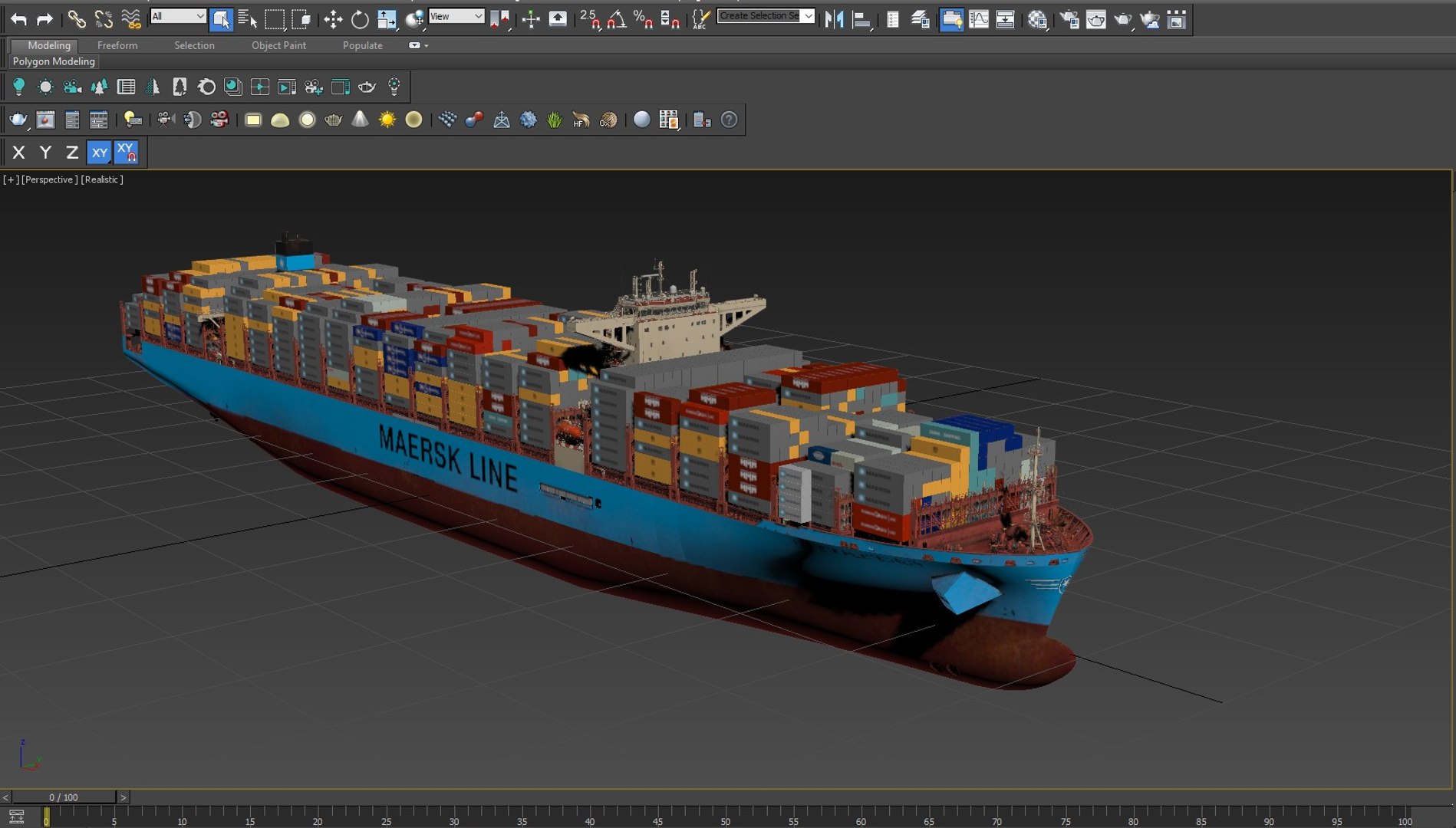The width and height of the screenshot is (1456, 828).
Task: Step time slider forward arrow
Action: click(x=123, y=797)
